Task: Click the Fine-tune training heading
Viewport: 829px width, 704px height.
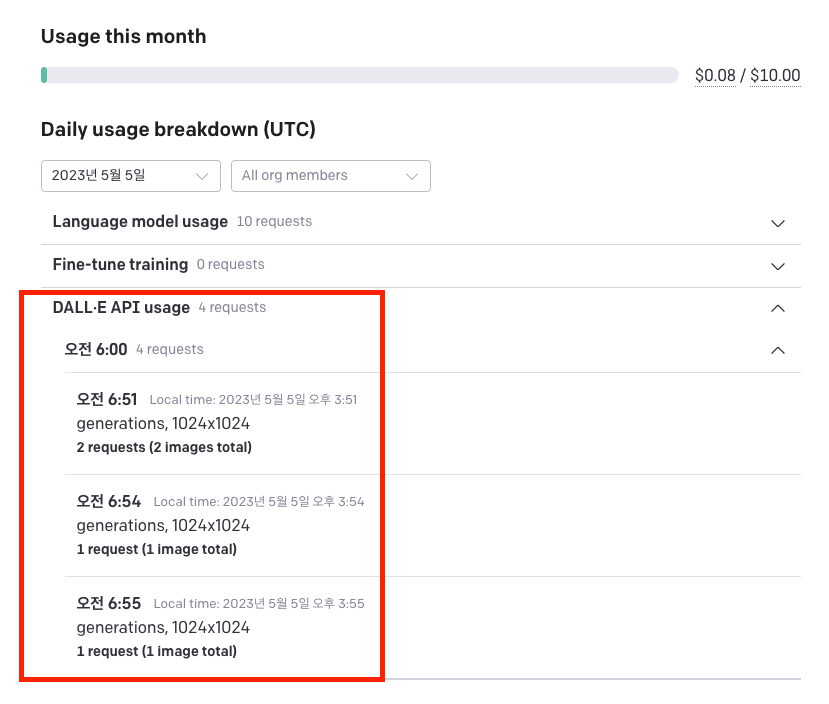Action: (120, 264)
